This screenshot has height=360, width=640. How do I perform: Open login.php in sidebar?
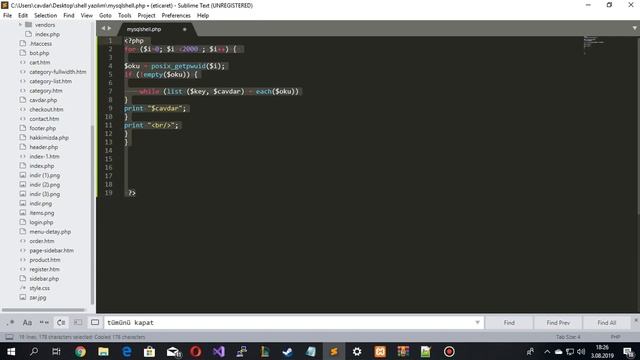click(x=41, y=222)
